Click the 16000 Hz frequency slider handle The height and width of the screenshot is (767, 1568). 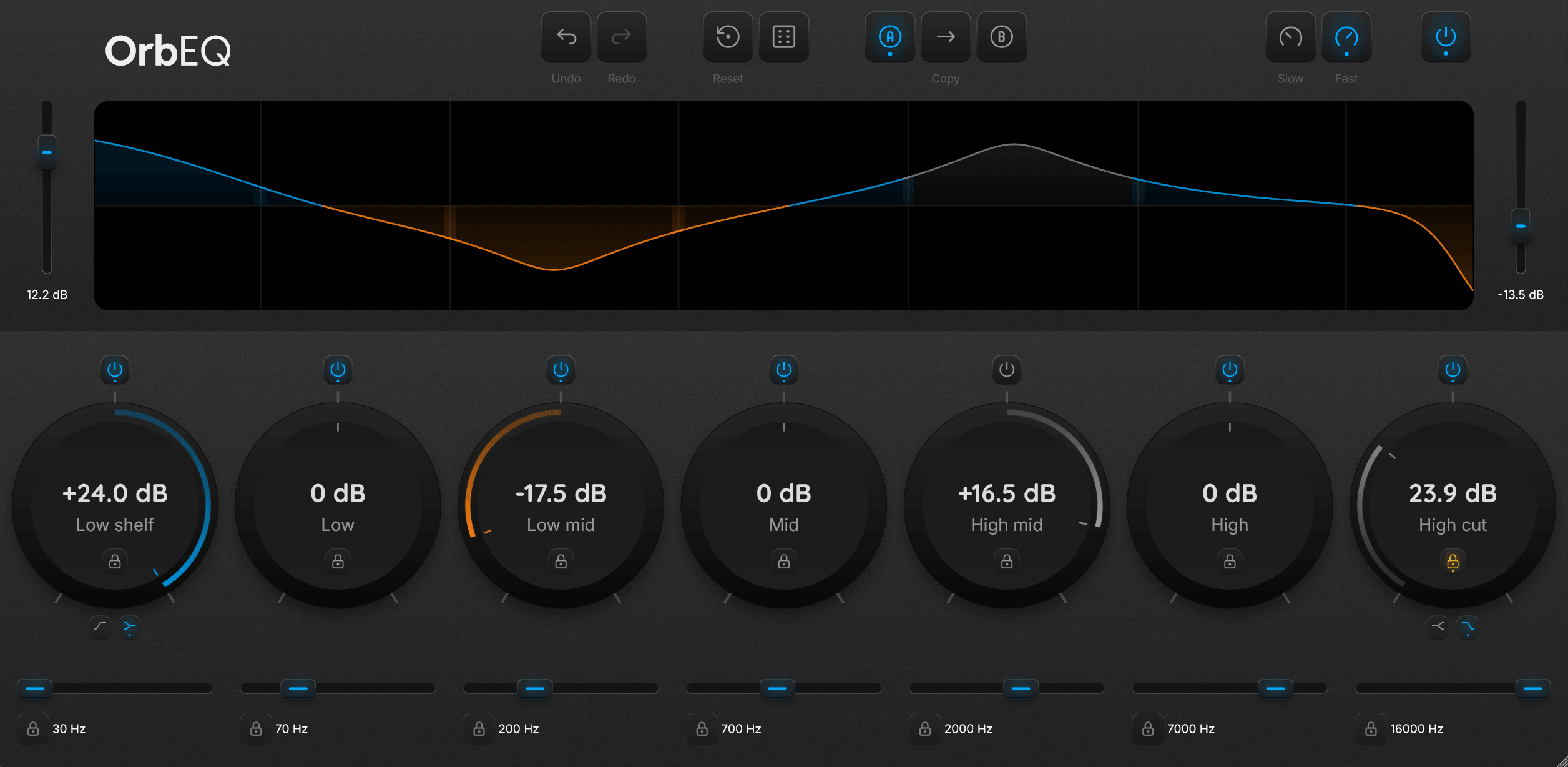[1533, 688]
